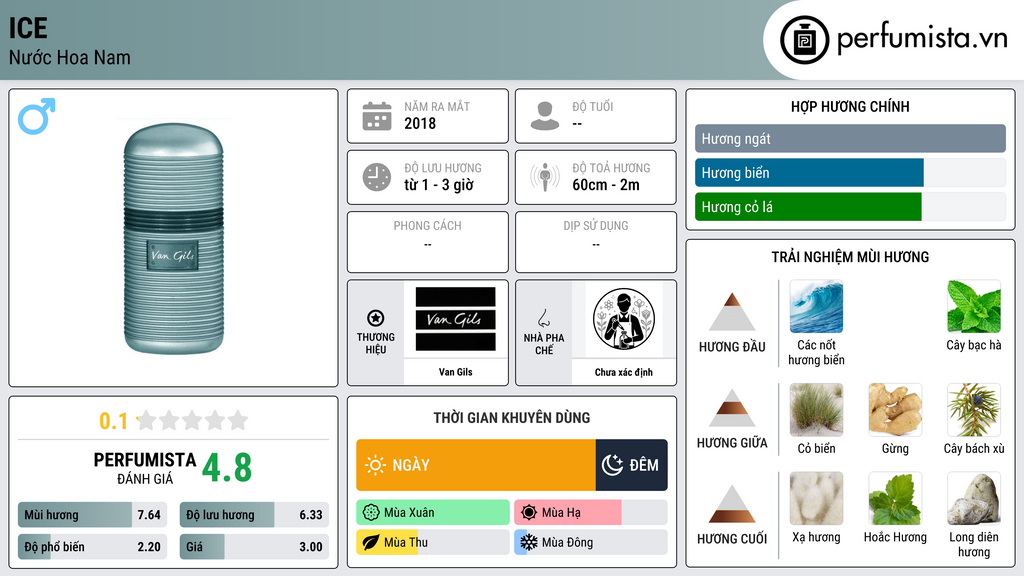Click the sillage value 60cm - 2m
Image resolution: width=1024 pixels, height=576 pixels.
pos(606,185)
